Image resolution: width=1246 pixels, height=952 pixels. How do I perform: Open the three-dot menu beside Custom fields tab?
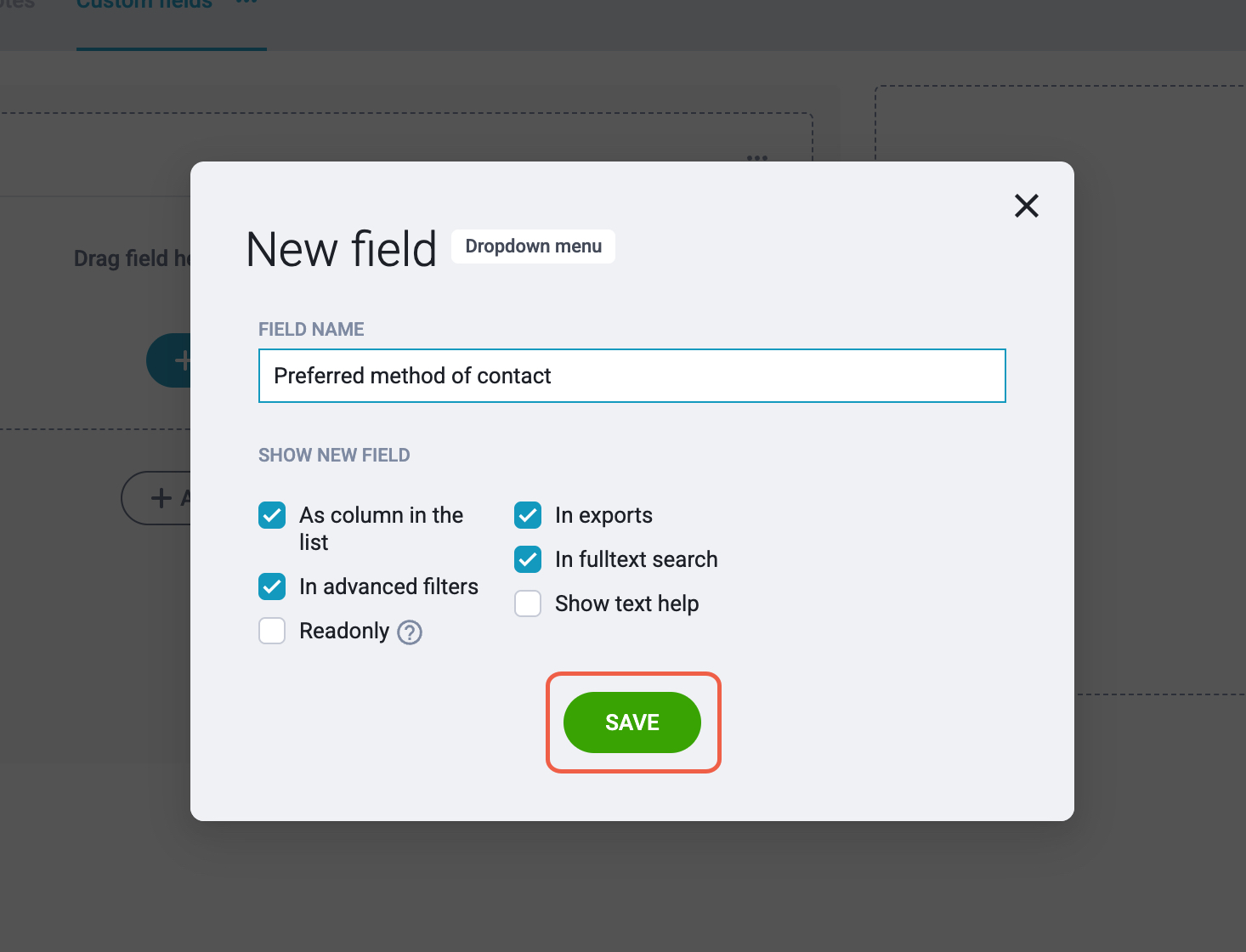tap(246, 3)
